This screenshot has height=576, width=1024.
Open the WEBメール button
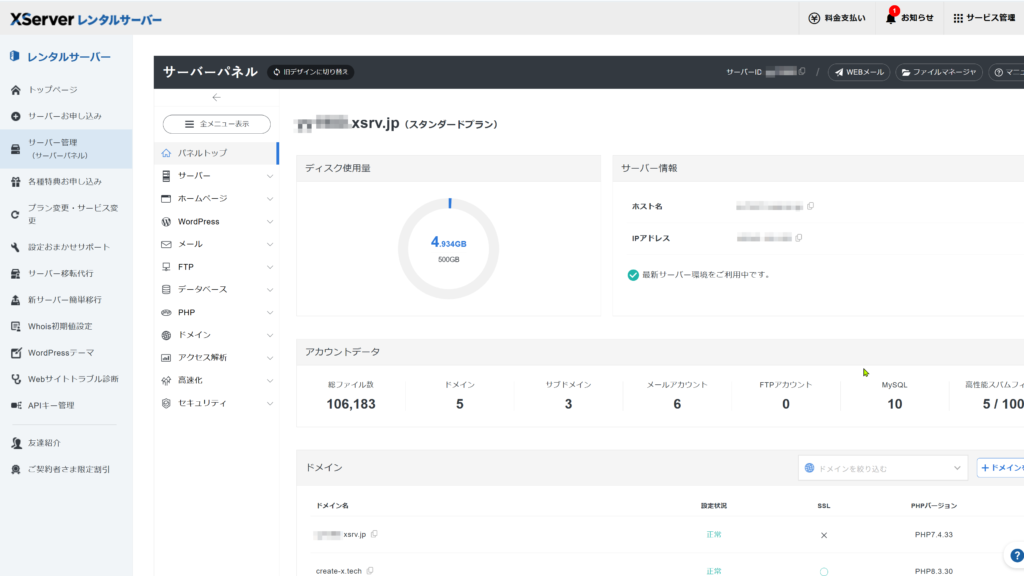859,72
